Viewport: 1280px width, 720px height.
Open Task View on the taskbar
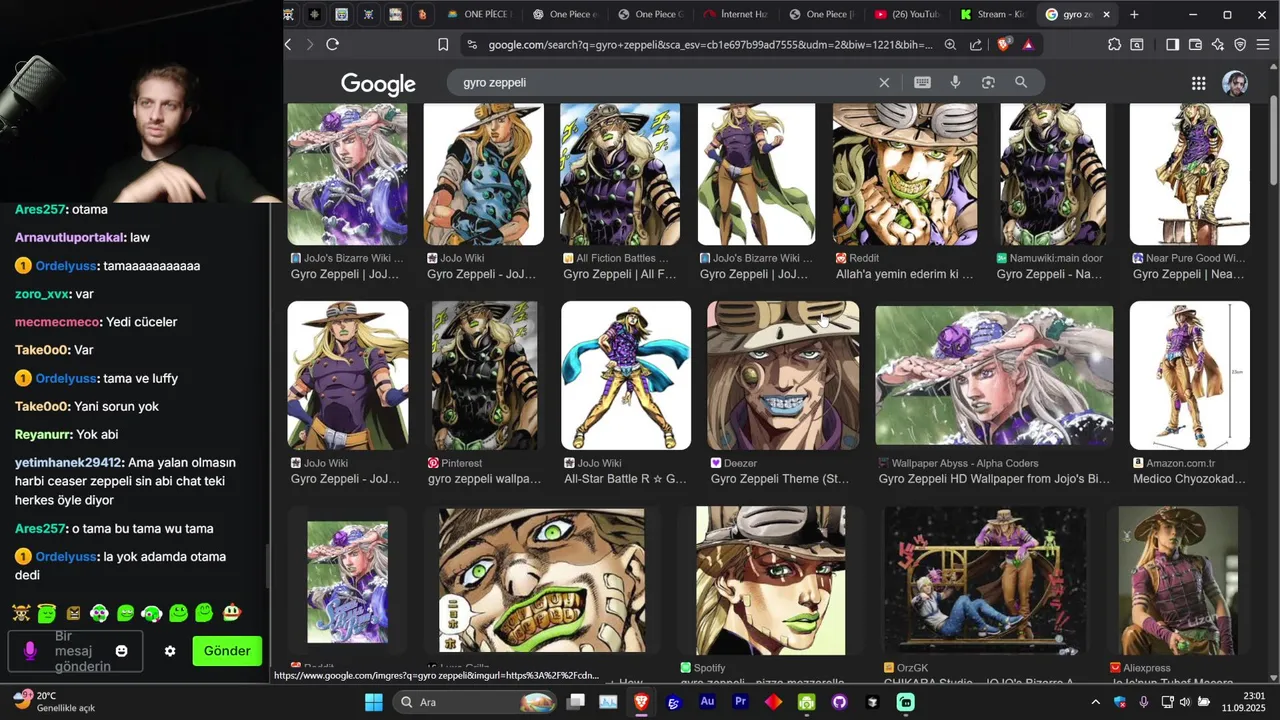pyautogui.click(x=575, y=702)
